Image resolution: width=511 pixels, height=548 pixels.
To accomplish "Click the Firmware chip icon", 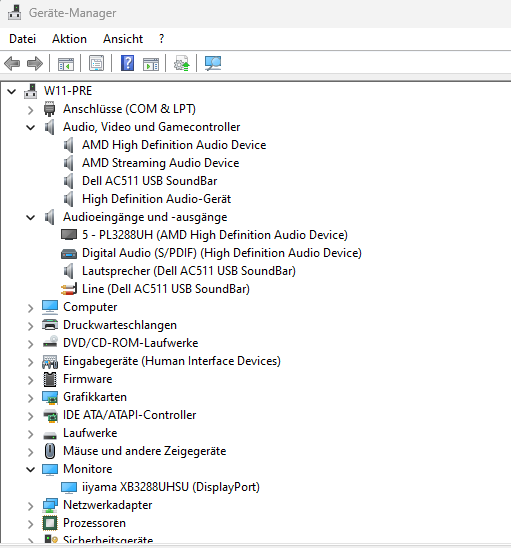I will pos(50,379).
